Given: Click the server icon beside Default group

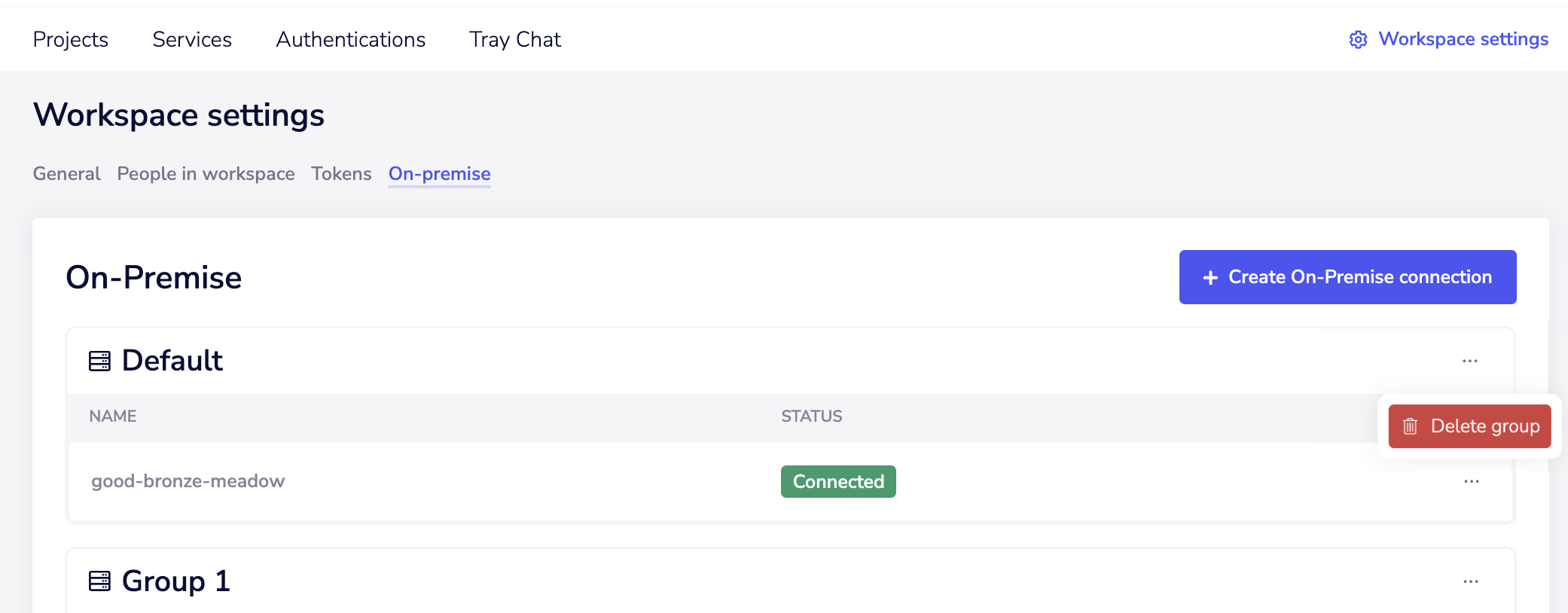Looking at the screenshot, I should coord(99,361).
